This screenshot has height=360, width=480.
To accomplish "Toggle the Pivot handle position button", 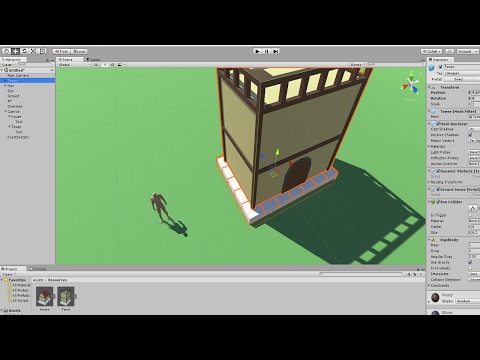I will (61, 51).
